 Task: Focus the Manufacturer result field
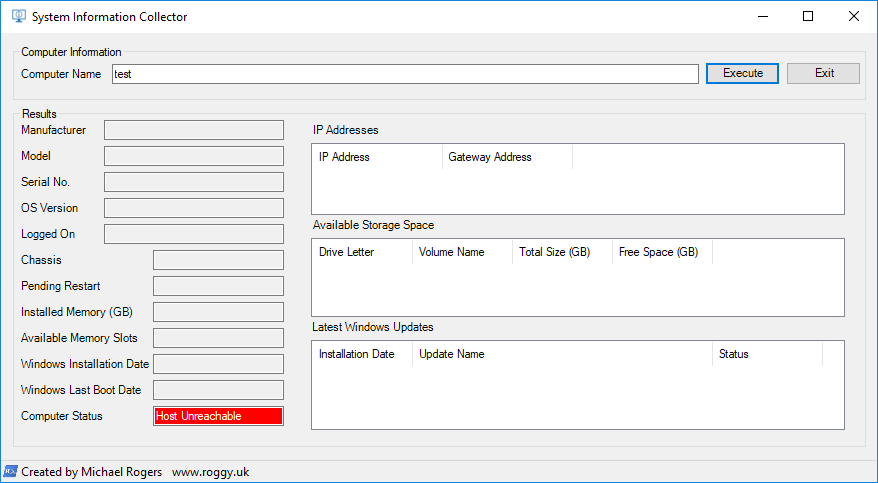[x=193, y=130]
